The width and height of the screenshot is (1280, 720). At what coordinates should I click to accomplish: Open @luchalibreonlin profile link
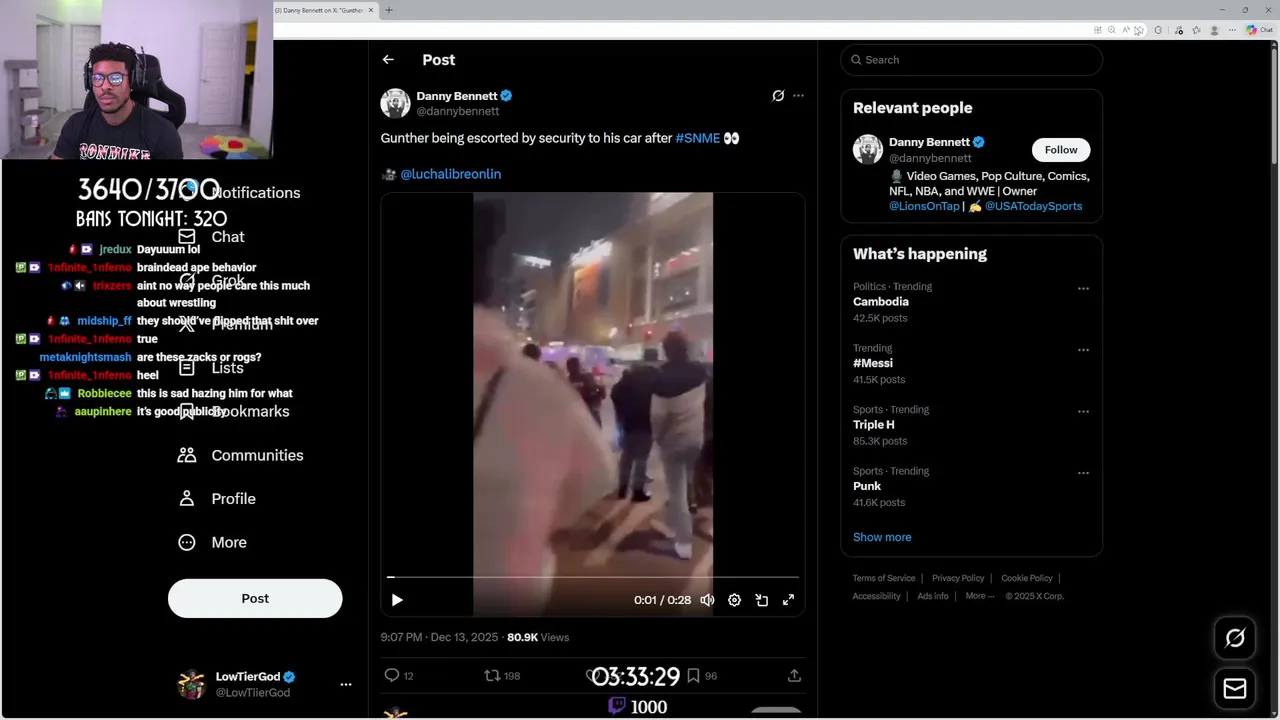pos(451,174)
